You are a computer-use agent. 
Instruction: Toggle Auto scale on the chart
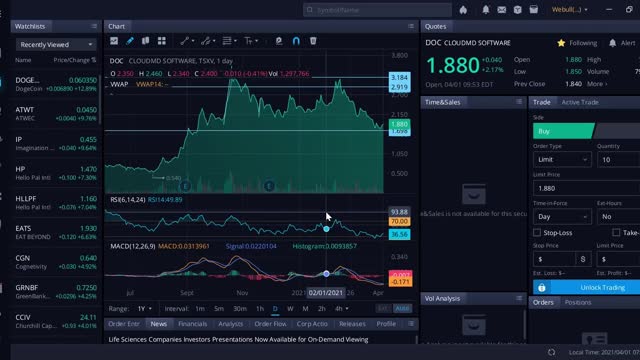tap(402, 308)
